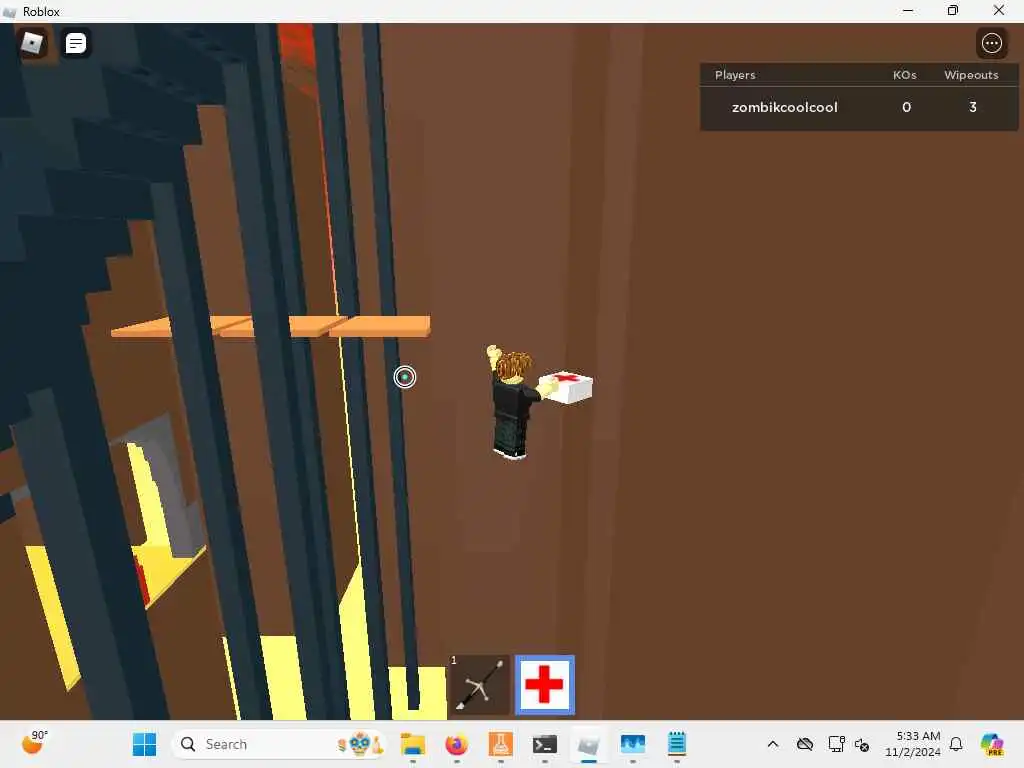This screenshot has width=1024, height=768.
Task: Select the bow tool in hotbar slot 1
Action: click(x=480, y=684)
